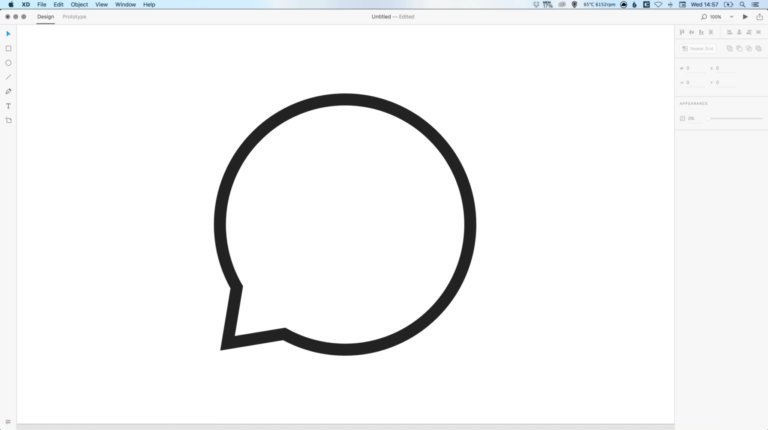The height and width of the screenshot is (430, 768).
Task: Open Spotlight search in the menu bar
Action: pos(743,4)
